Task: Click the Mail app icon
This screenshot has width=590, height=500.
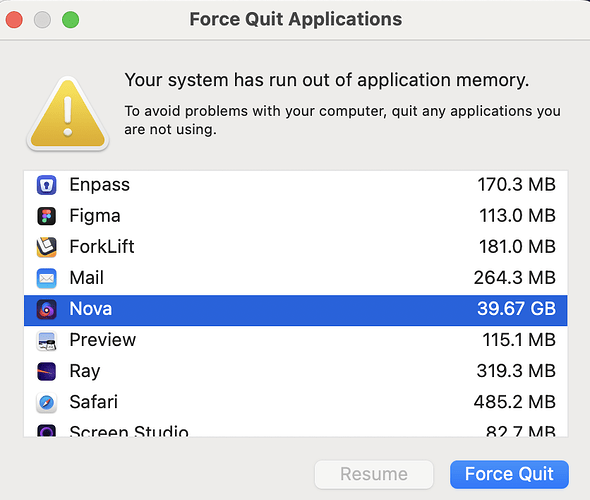Action: [46, 278]
